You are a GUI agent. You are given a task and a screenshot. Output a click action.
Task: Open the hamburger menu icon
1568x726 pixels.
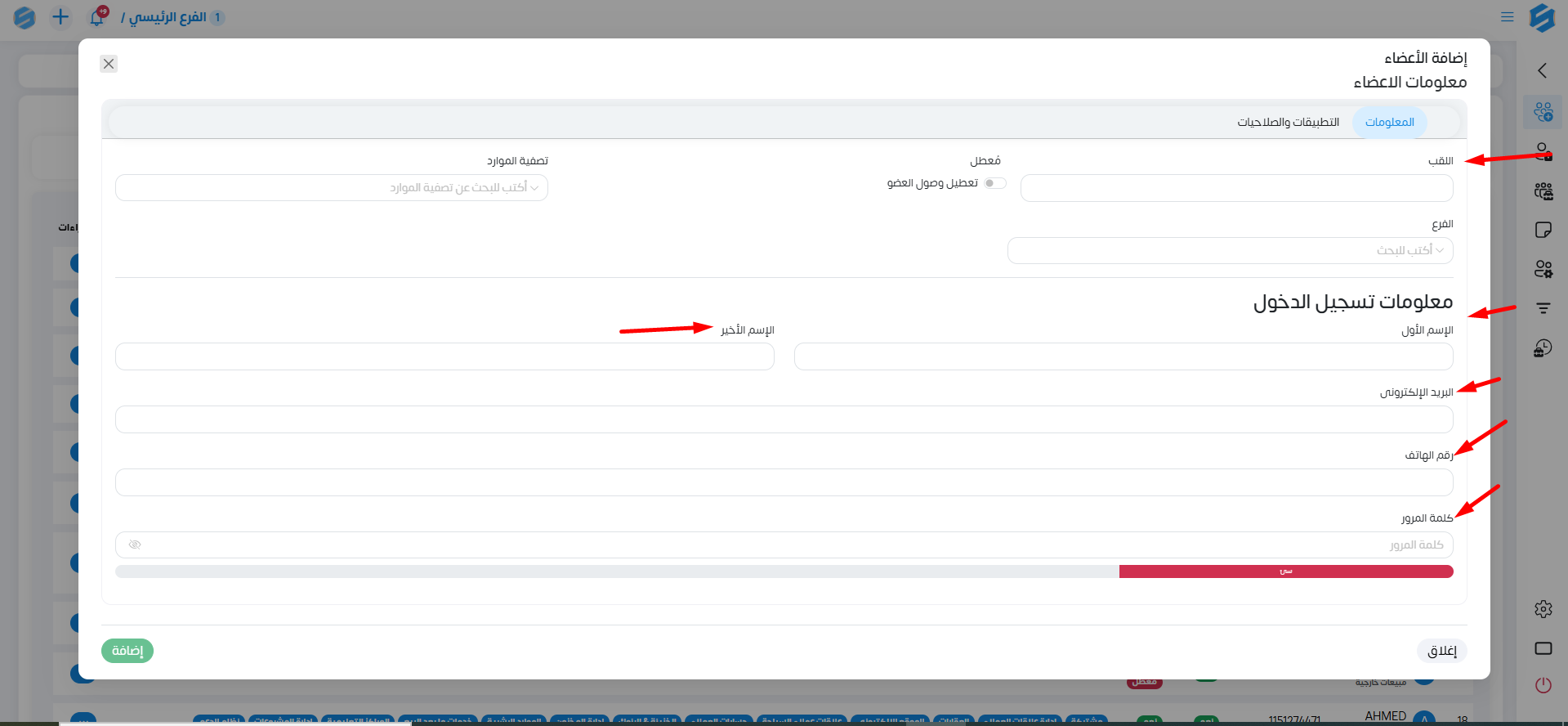tap(1508, 16)
